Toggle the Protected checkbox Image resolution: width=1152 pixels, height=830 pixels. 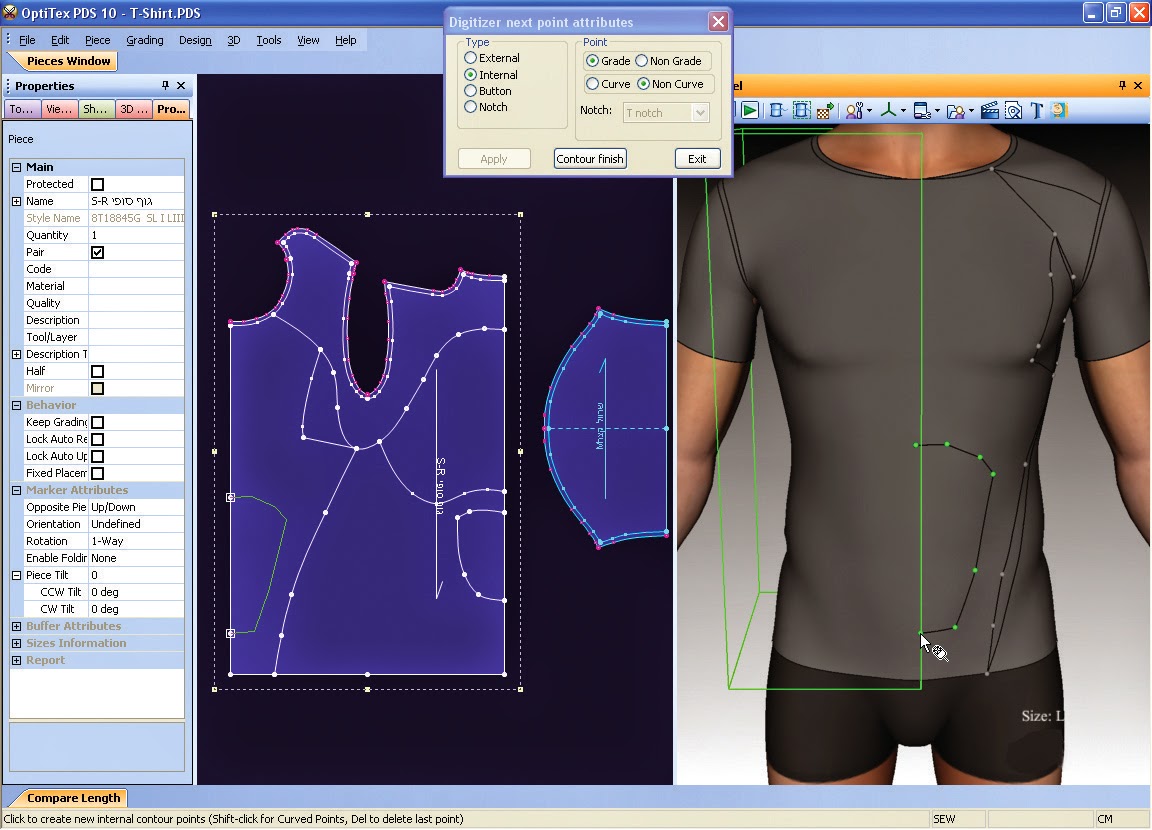97,184
